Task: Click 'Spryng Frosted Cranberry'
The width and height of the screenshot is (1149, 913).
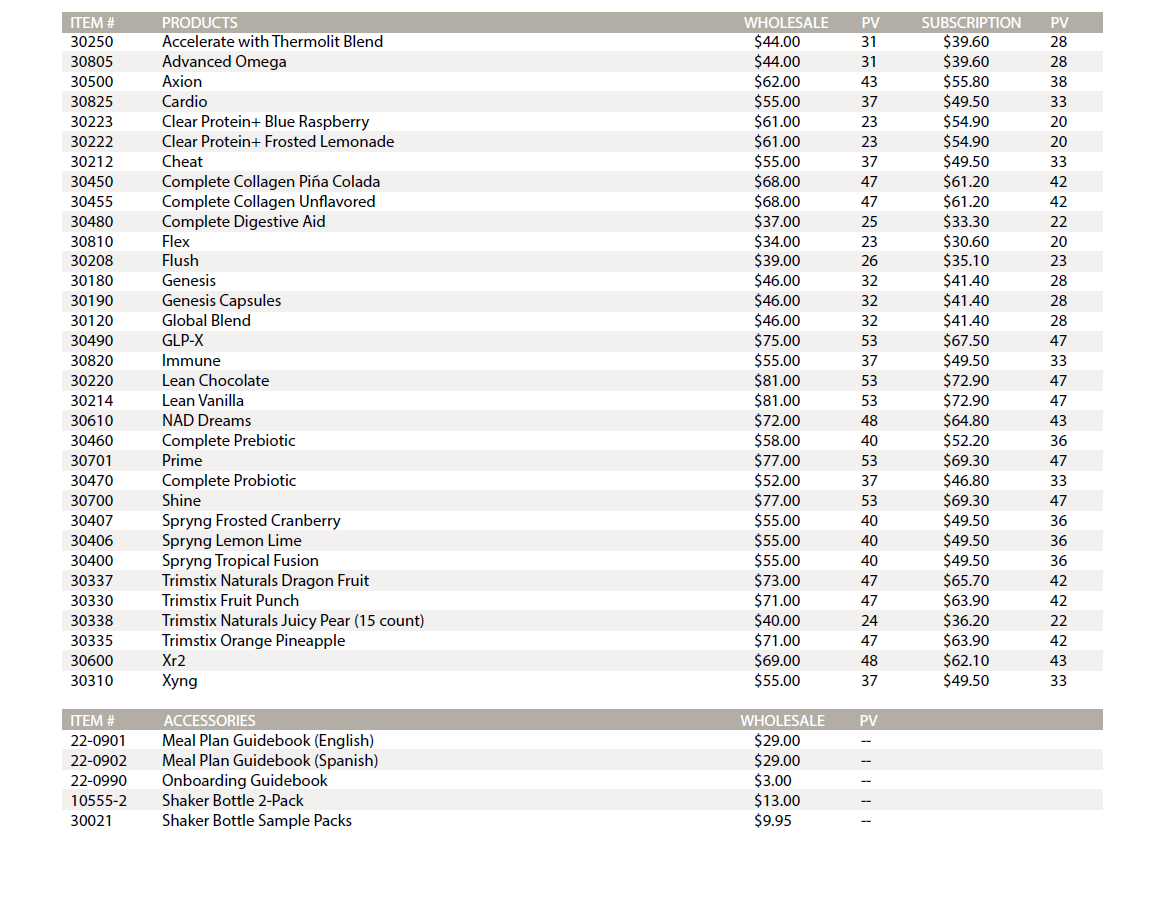Action: click(251, 521)
